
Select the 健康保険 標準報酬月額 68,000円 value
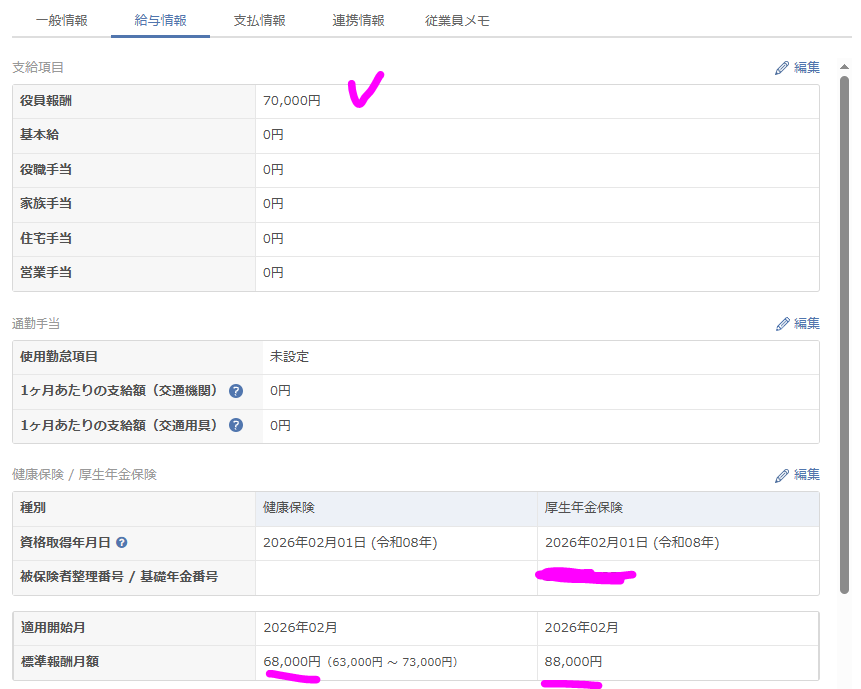[292, 662]
